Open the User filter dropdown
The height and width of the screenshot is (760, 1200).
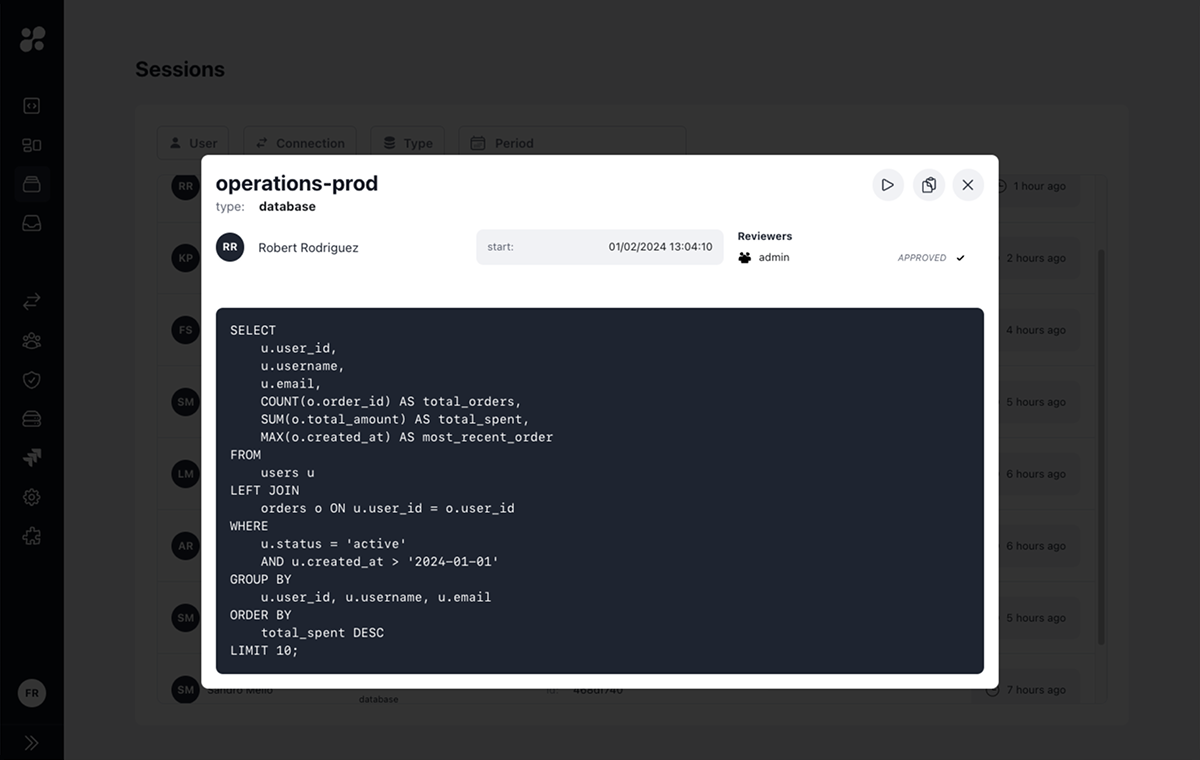tap(192, 142)
